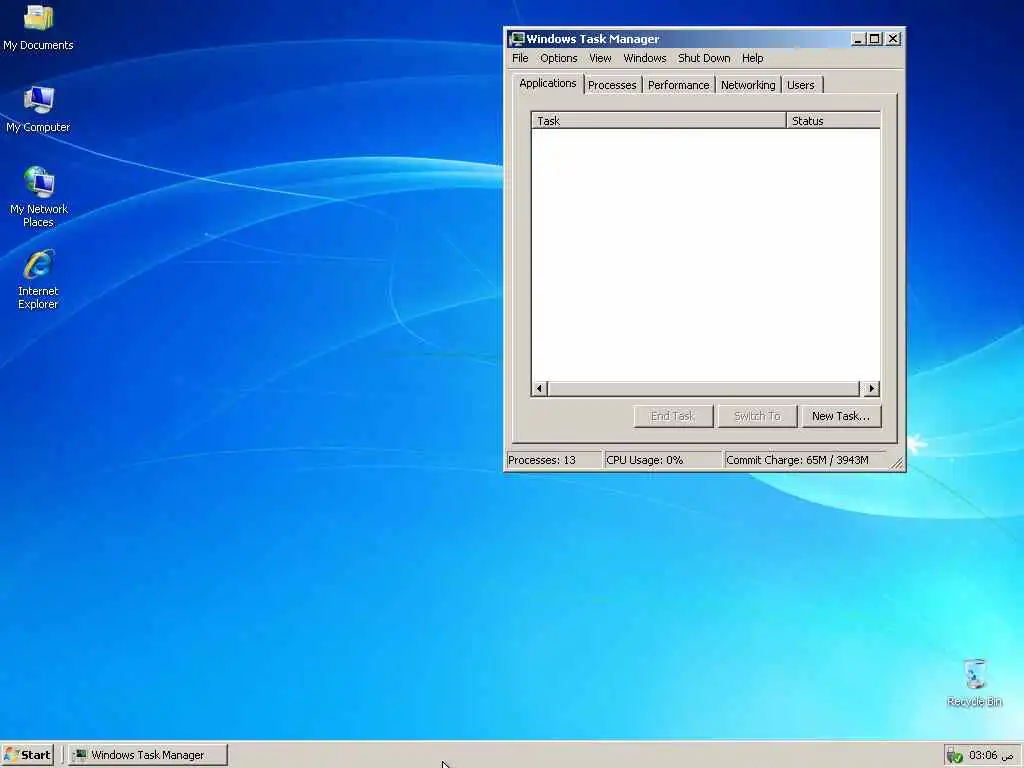The height and width of the screenshot is (768, 1024).
Task: Click the Task Manager title bar icon
Action: point(517,39)
